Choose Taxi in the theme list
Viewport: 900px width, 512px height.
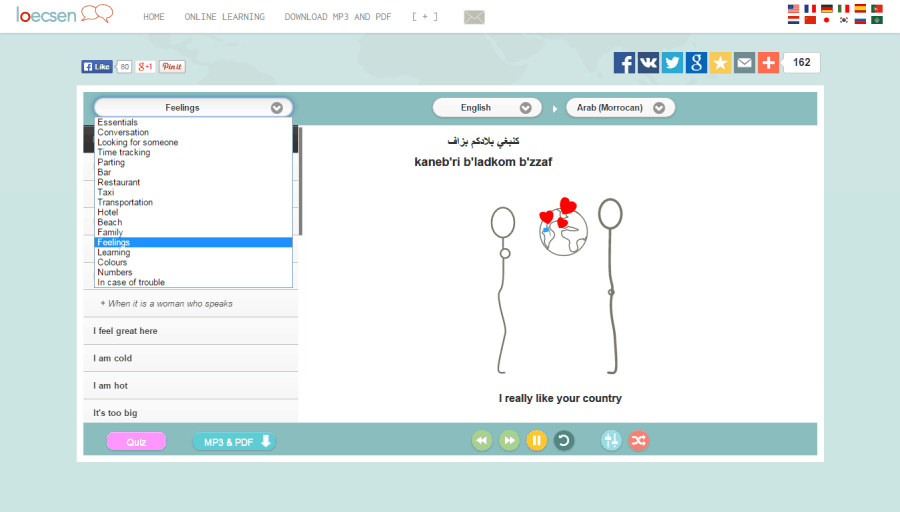point(193,192)
